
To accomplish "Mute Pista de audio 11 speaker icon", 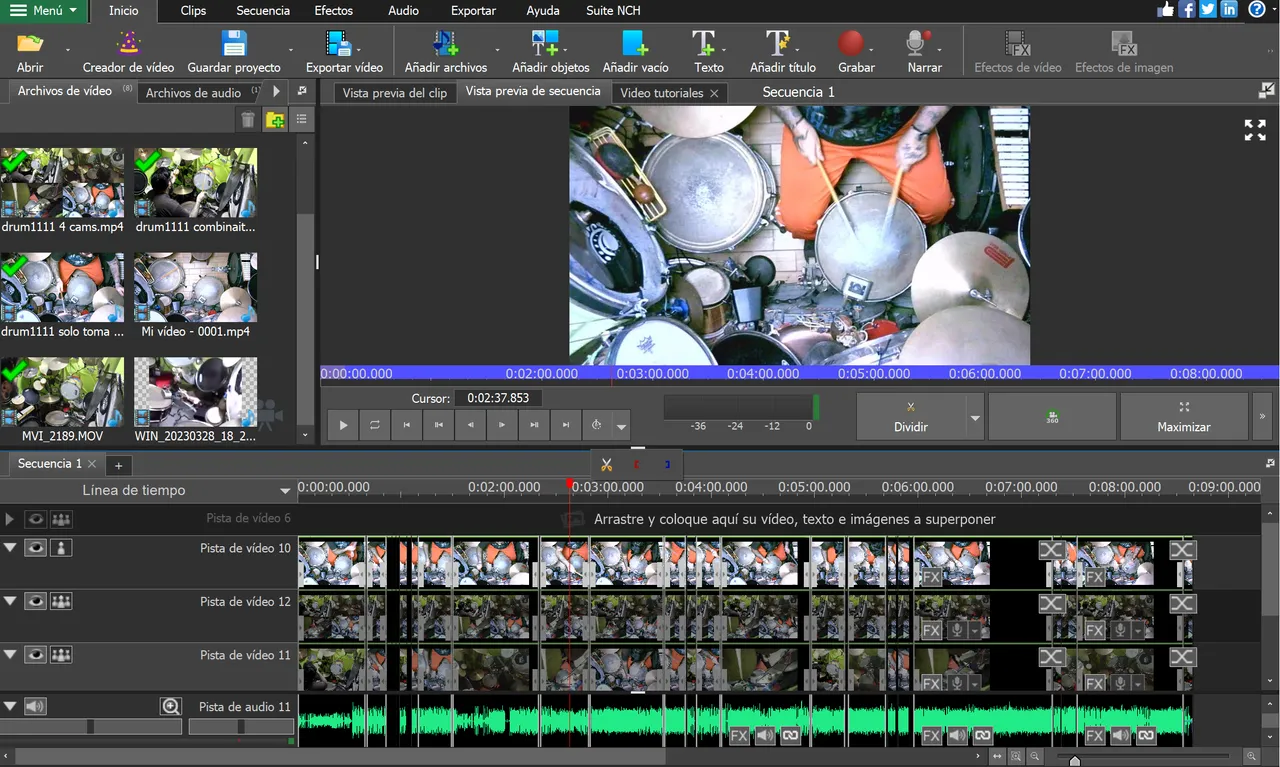I will [36, 706].
